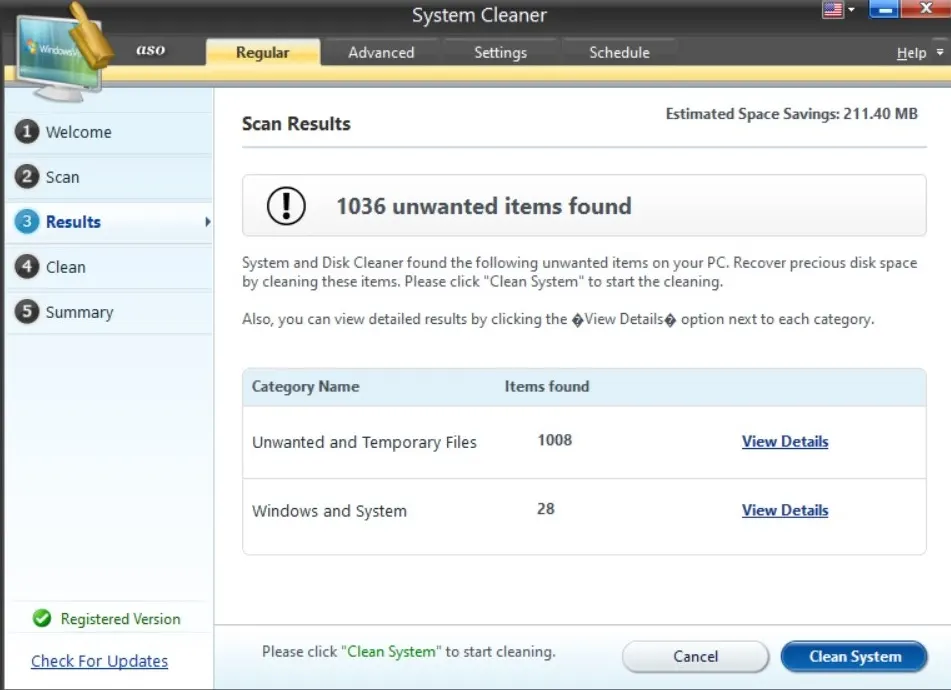Click the number 5 Summary step icon
This screenshot has width=951, height=690.
[x=27, y=312]
